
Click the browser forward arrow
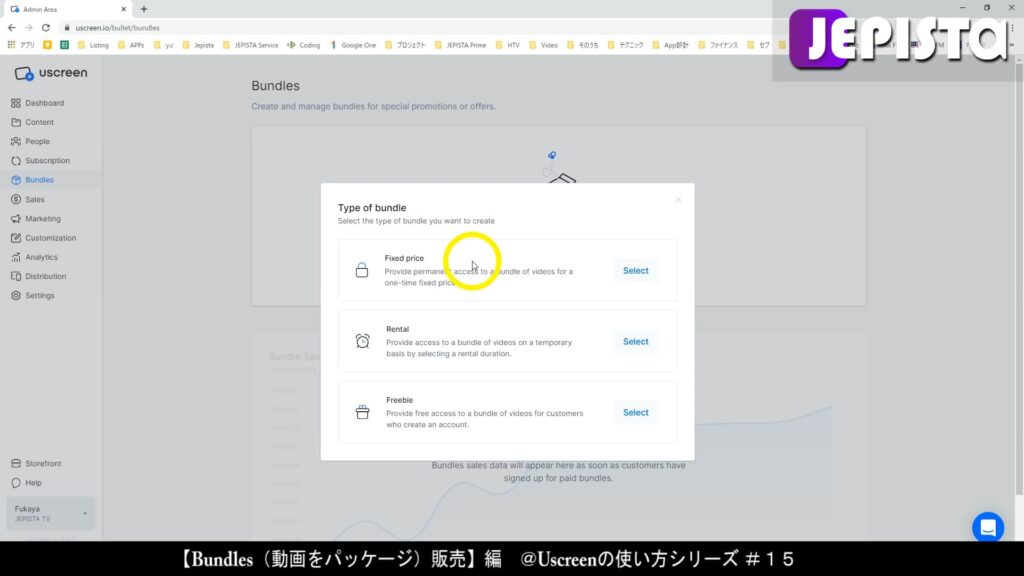pos(29,28)
